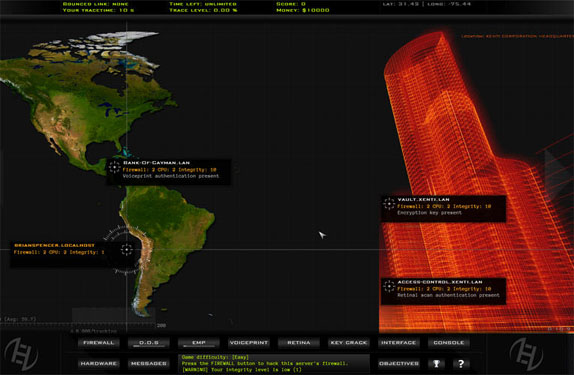Screen dimensions: 574x375
Task: Click the trophy achievements icon
Action: click(x=436, y=364)
